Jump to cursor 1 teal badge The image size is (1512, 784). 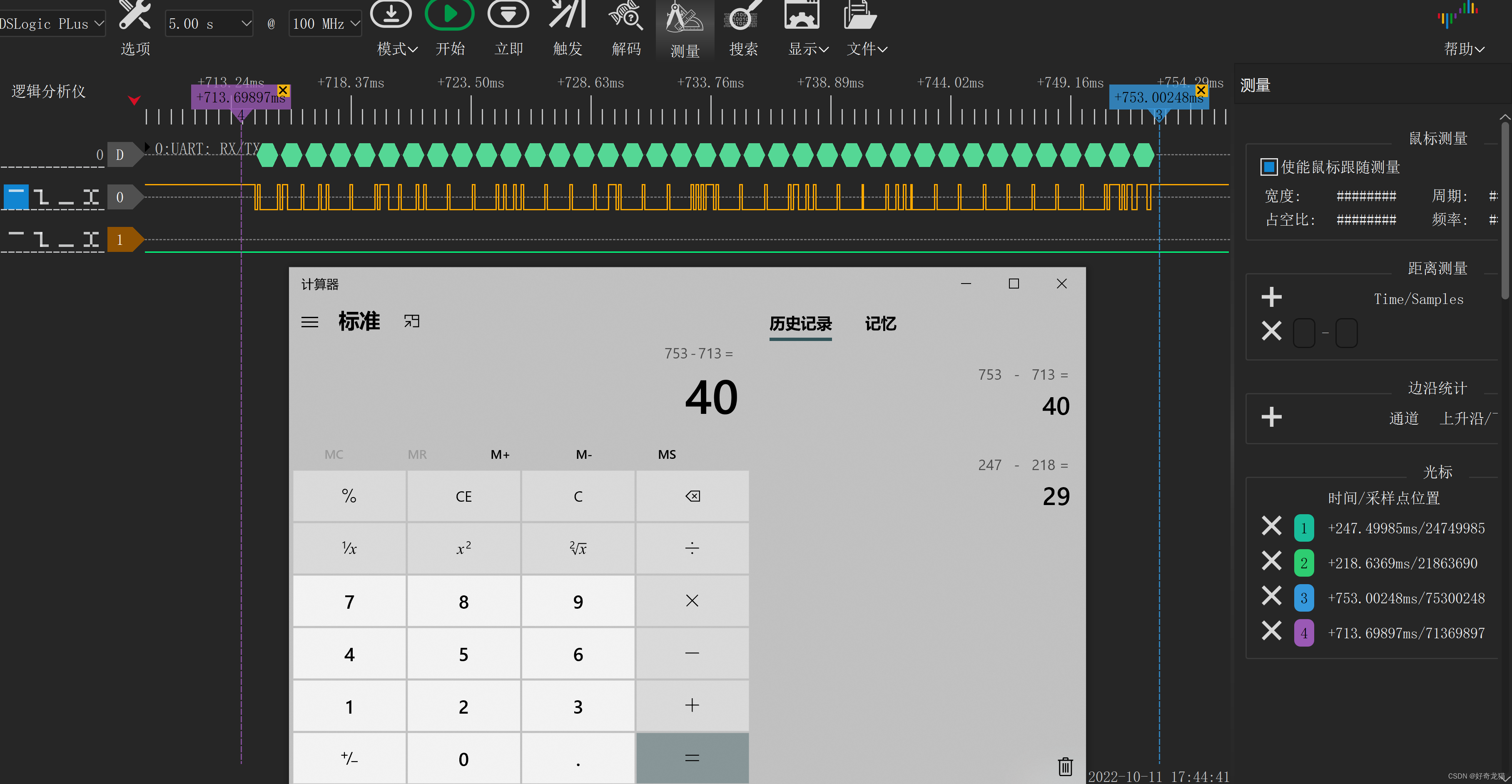[x=1304, y=528]
